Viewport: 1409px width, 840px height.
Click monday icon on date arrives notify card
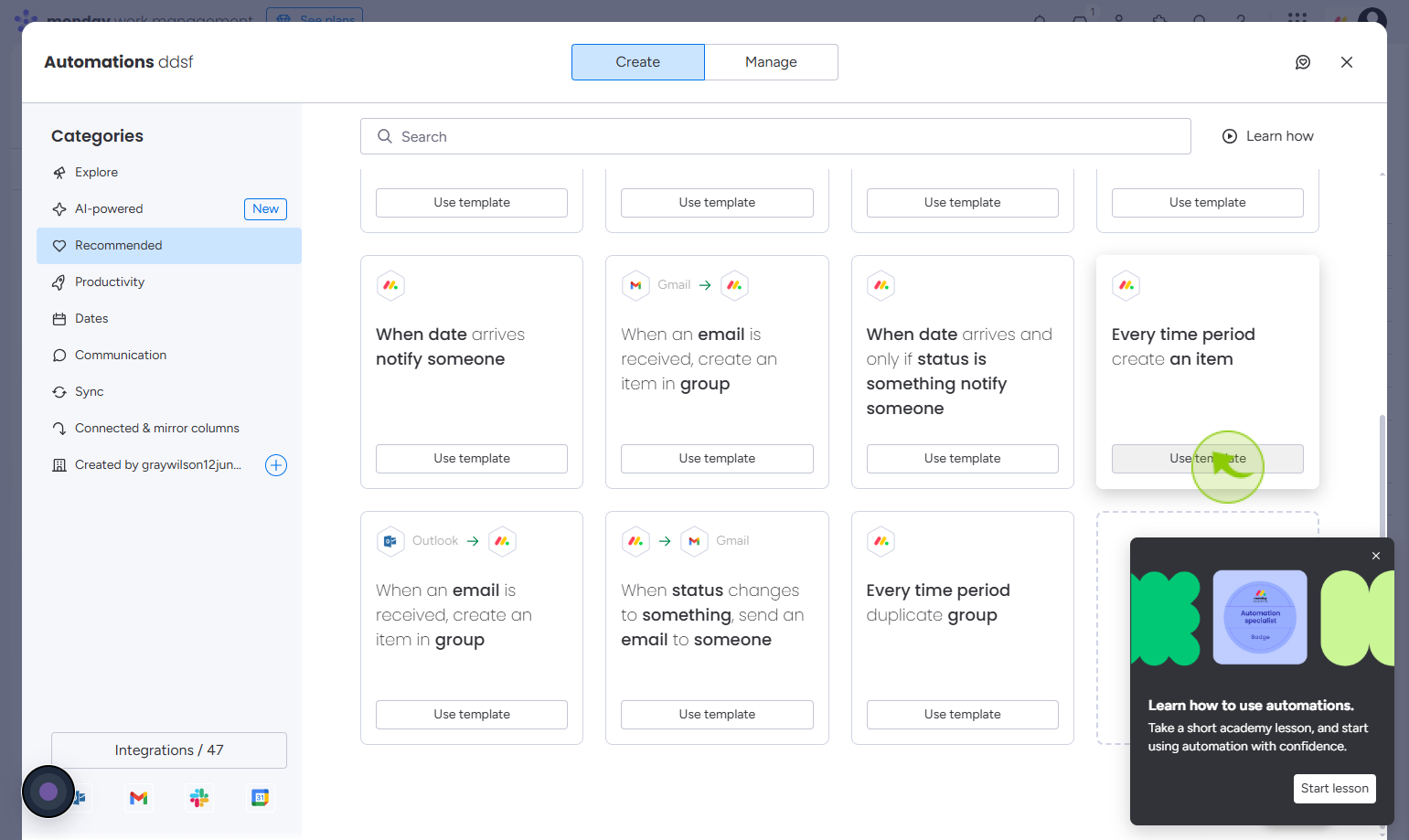tap(390, 285)
